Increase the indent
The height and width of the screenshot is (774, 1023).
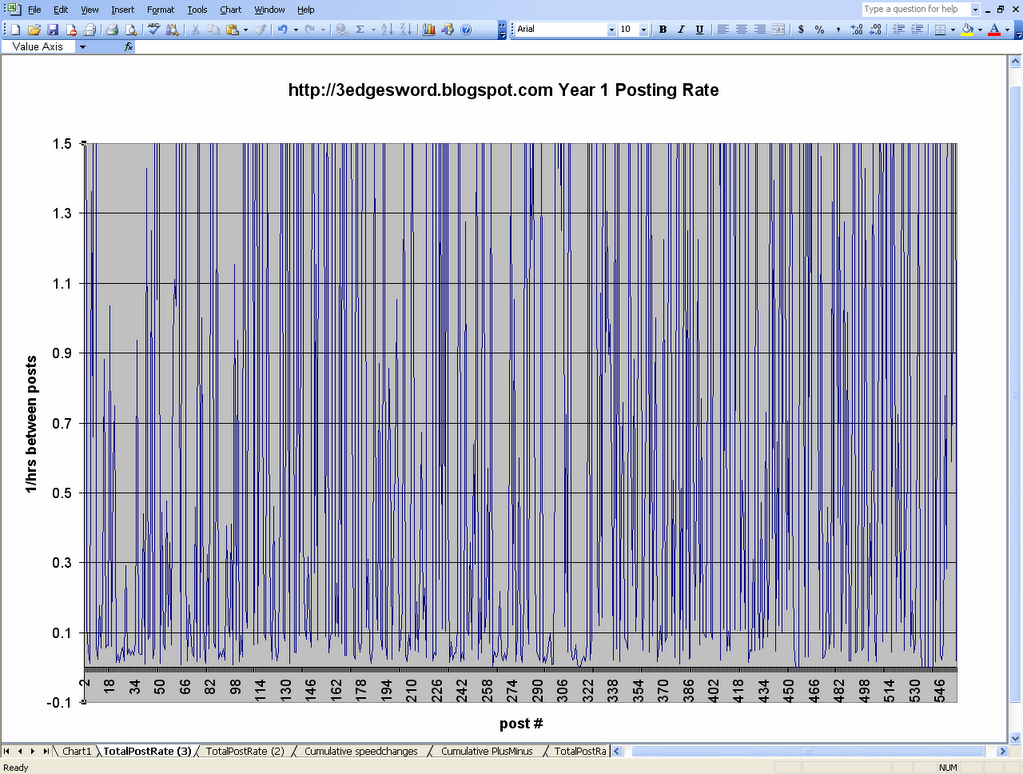click(x=917, y=29)
